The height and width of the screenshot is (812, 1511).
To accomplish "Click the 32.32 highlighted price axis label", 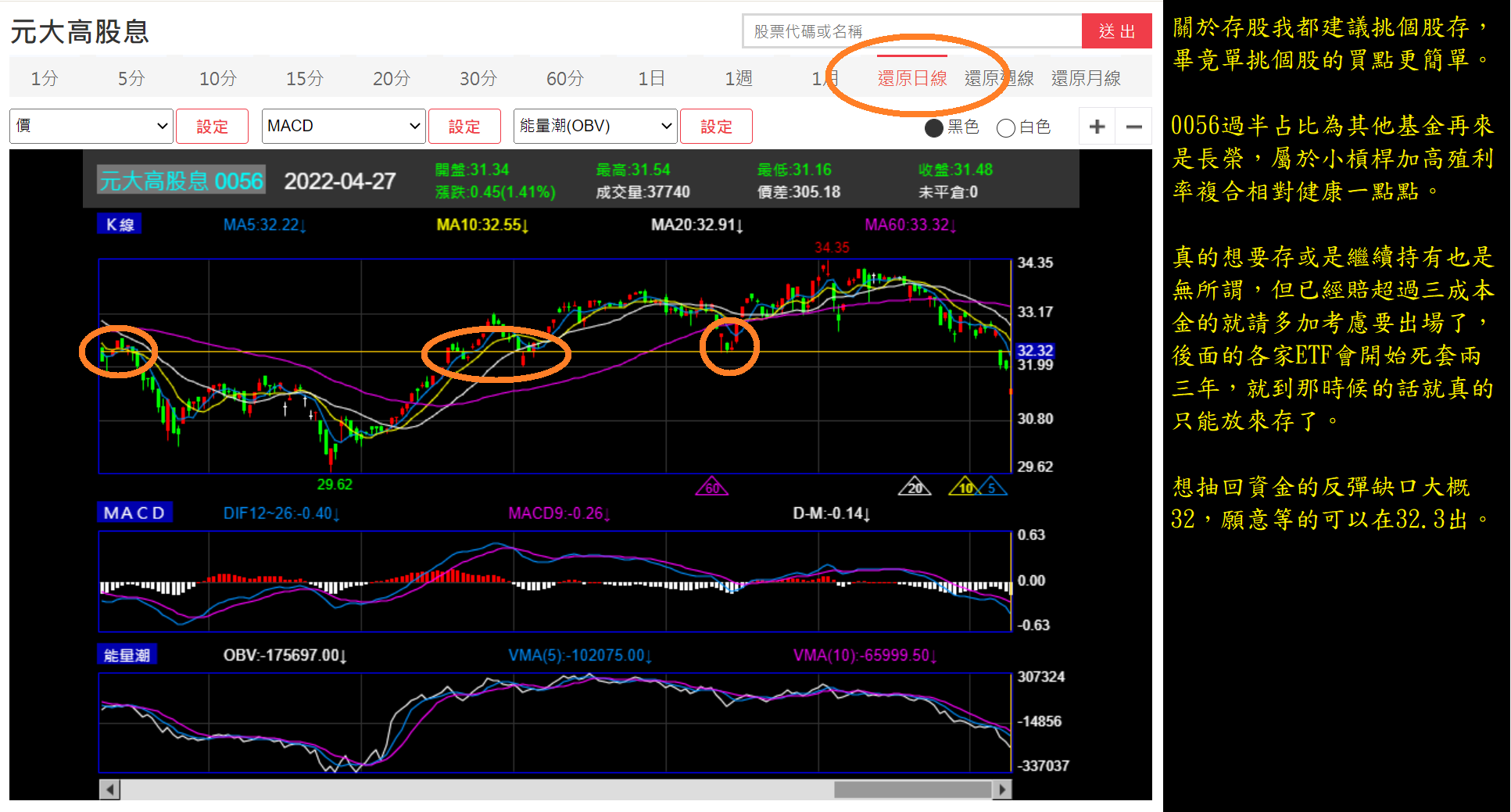I will point(1035,350).
